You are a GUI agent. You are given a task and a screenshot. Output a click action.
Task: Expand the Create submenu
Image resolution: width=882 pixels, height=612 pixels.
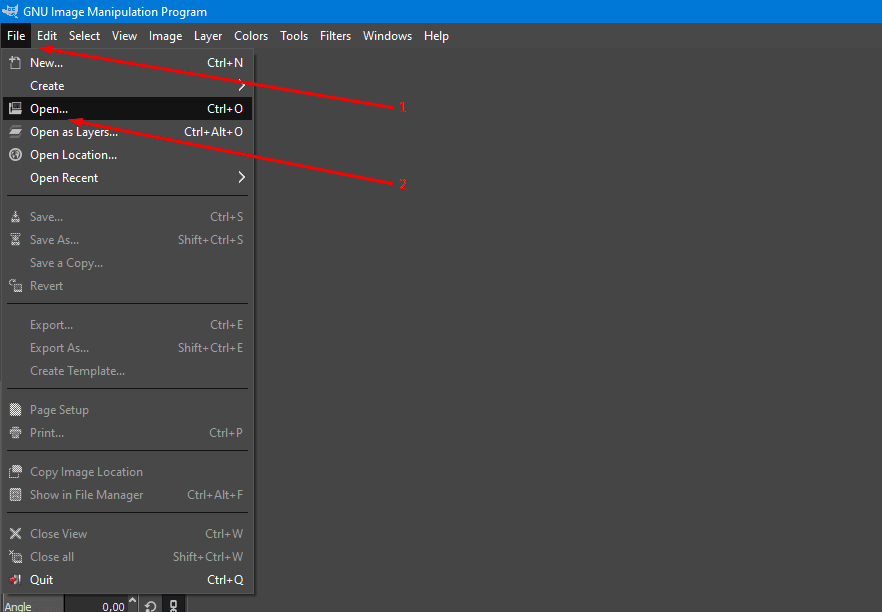coord(127,86)
